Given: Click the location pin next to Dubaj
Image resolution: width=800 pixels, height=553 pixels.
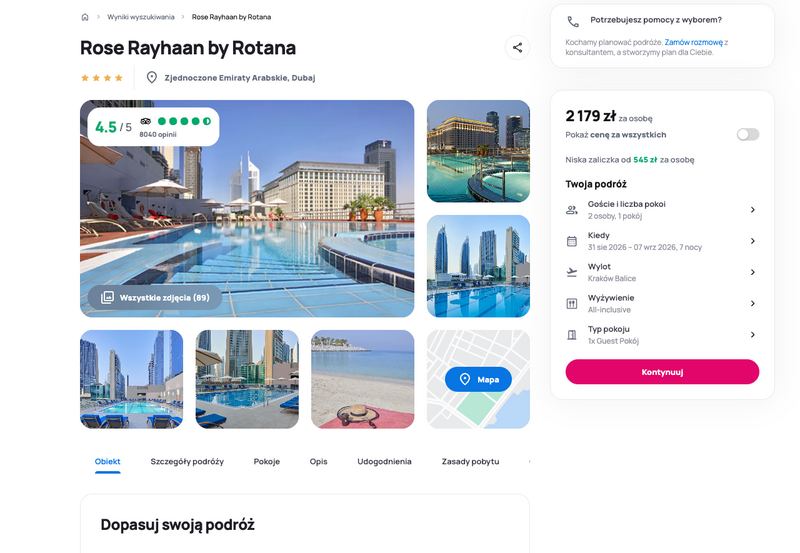Looking at the screenshot, I should 152,77.
